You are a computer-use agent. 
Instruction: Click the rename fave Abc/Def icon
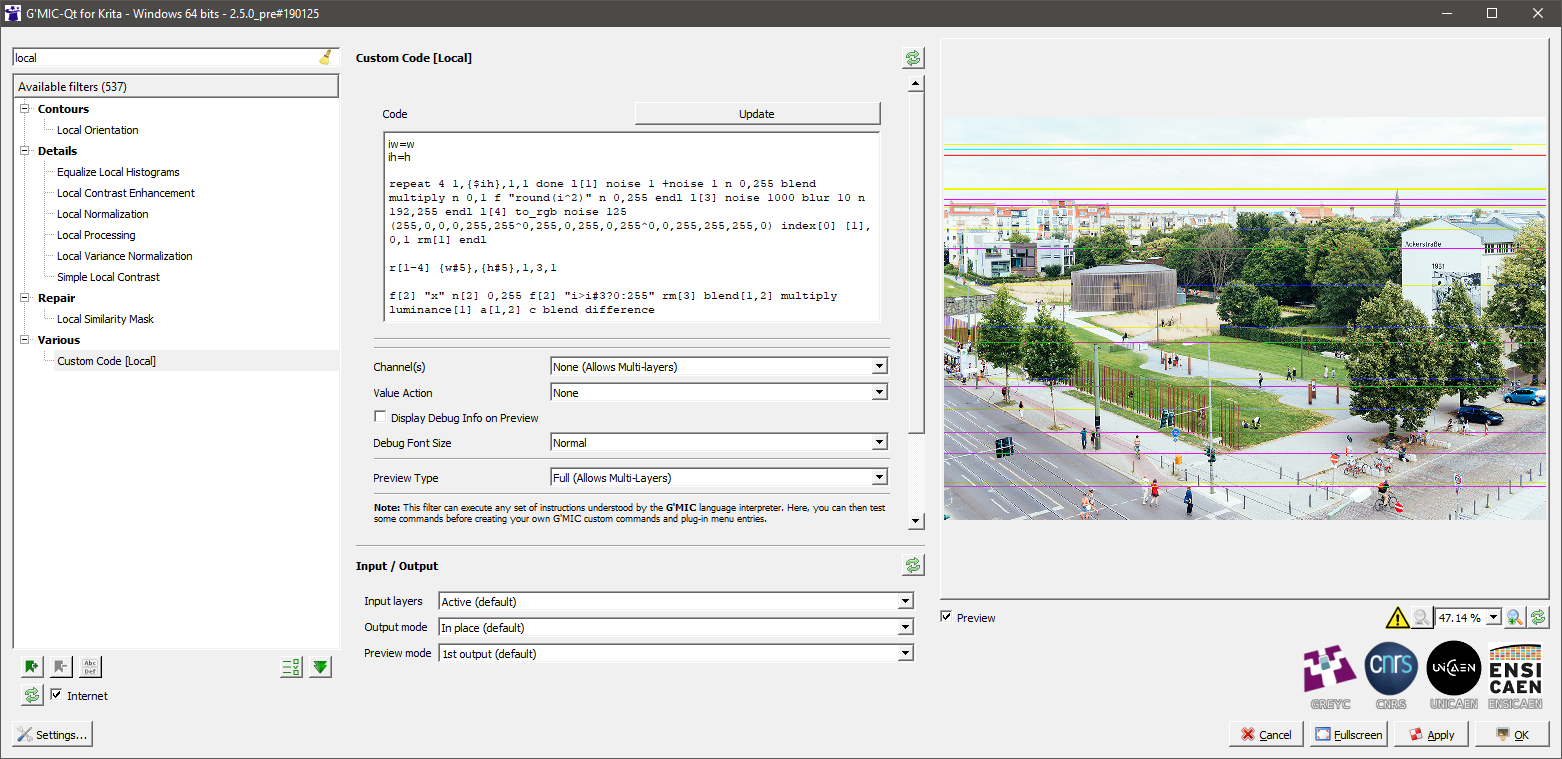[x=90, y=667]
